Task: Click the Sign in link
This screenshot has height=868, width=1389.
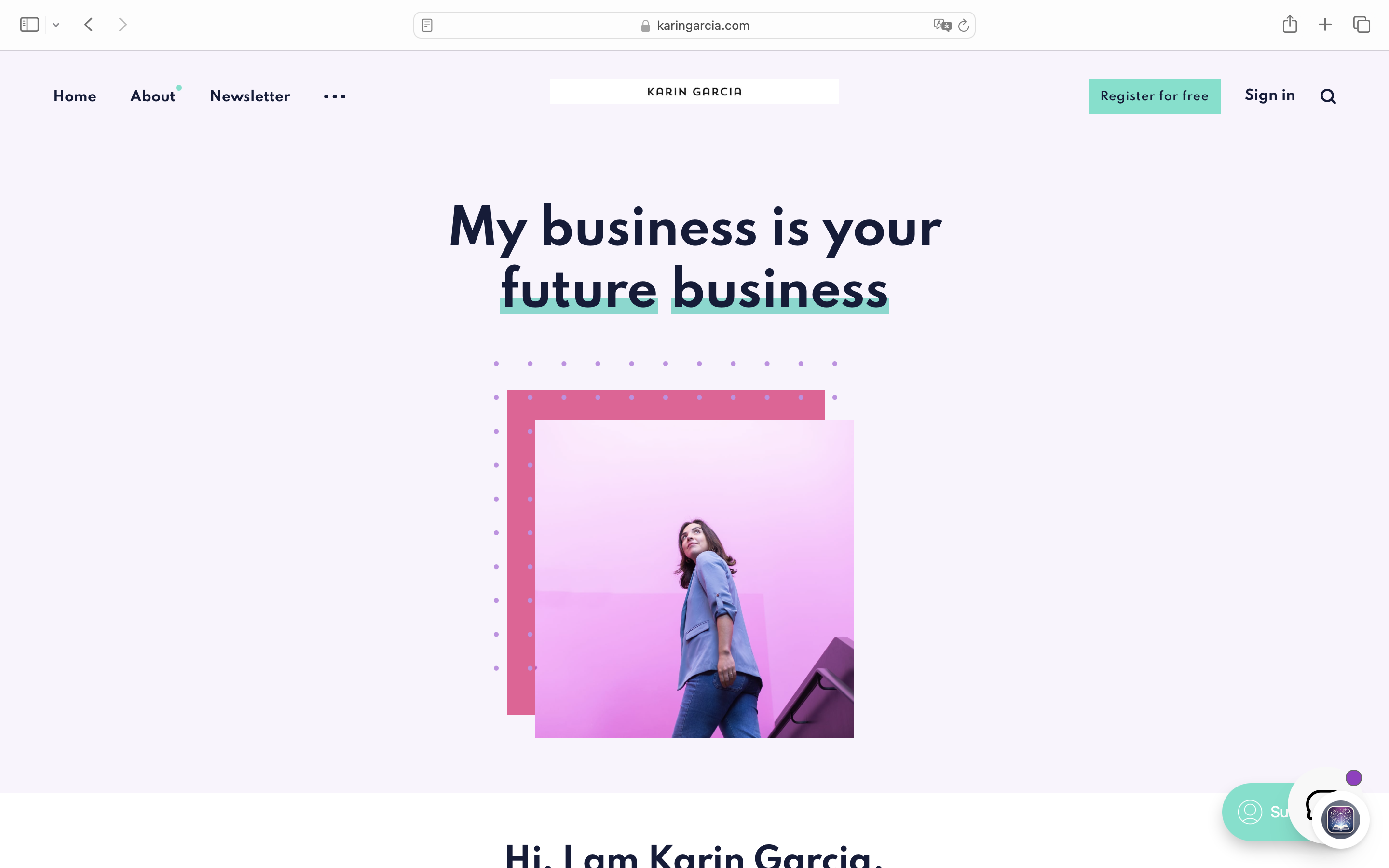Action: [x=1269, y=95]
